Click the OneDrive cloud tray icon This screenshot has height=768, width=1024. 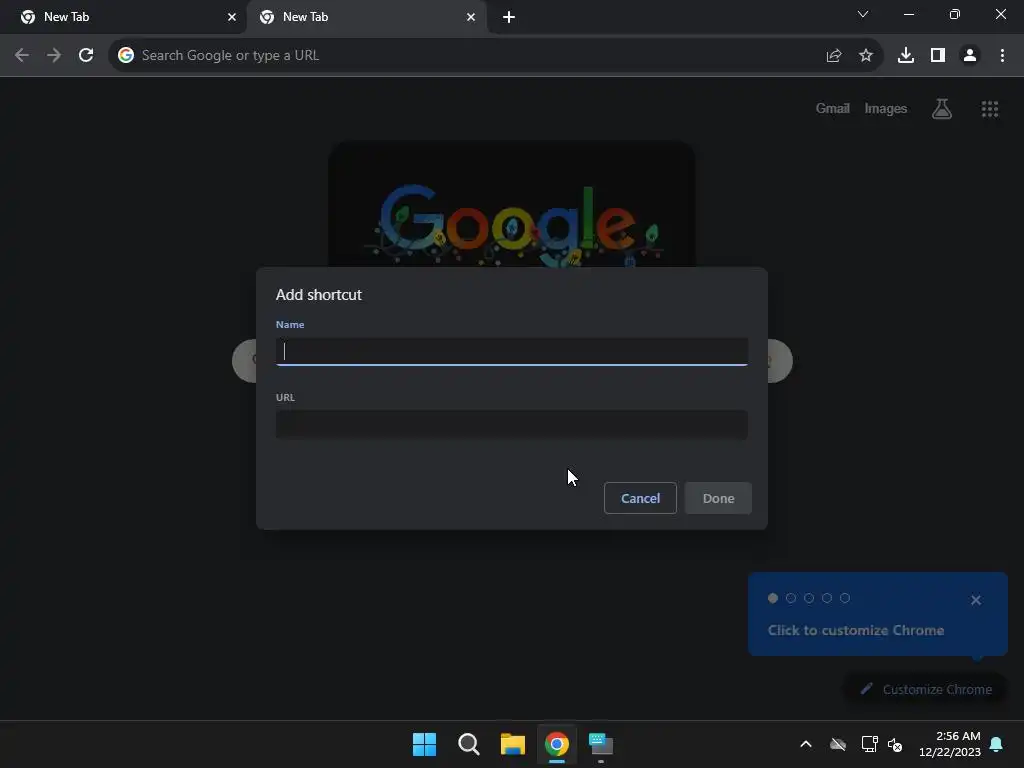point(838,744)
